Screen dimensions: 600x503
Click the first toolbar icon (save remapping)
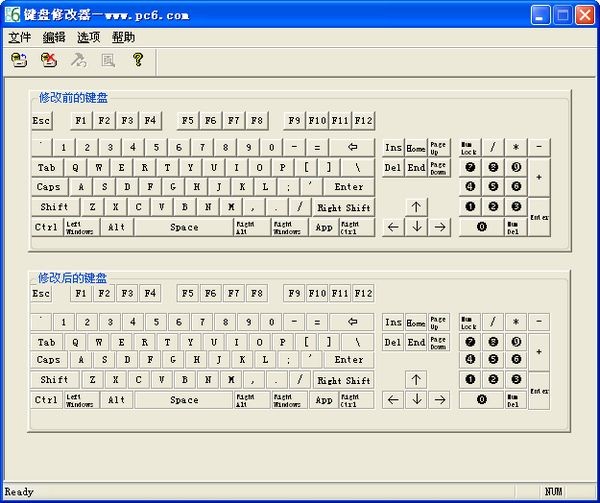tap(19, 60)
